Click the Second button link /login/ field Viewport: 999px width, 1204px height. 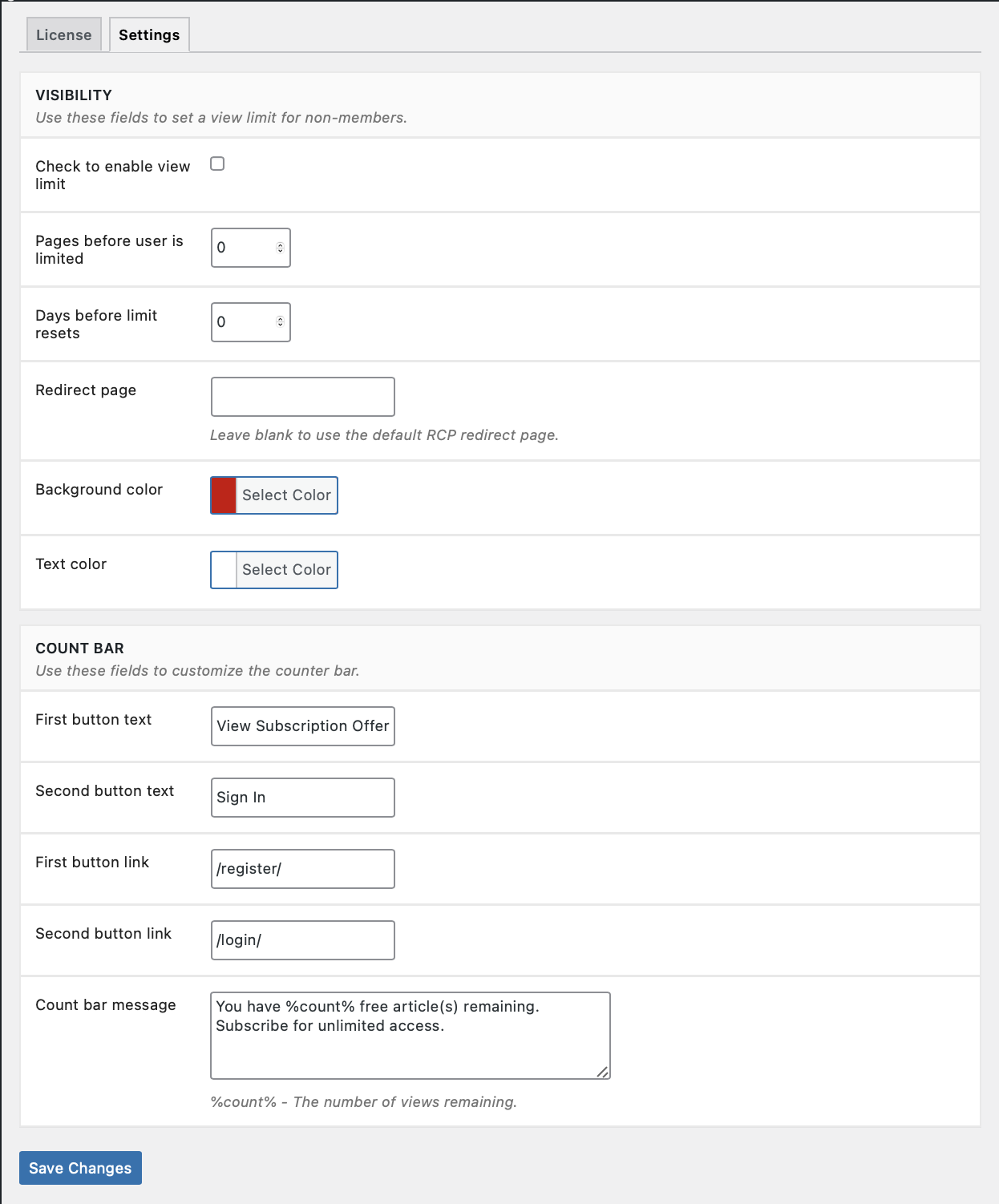303,940
